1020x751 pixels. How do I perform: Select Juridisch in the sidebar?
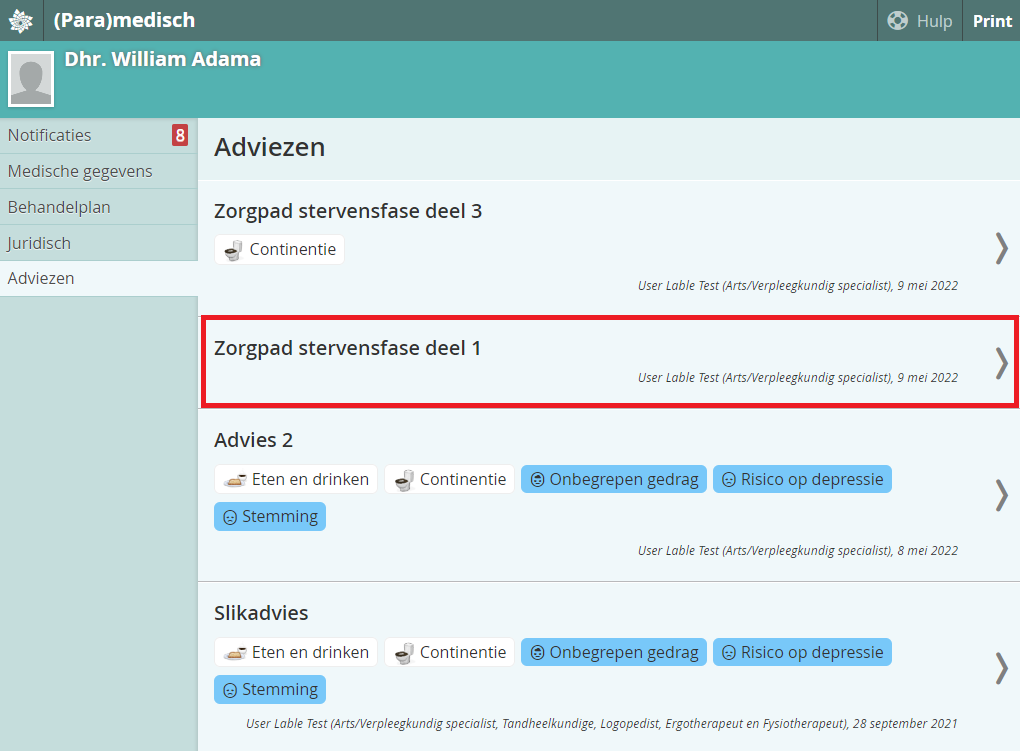[x=39, y=243]
